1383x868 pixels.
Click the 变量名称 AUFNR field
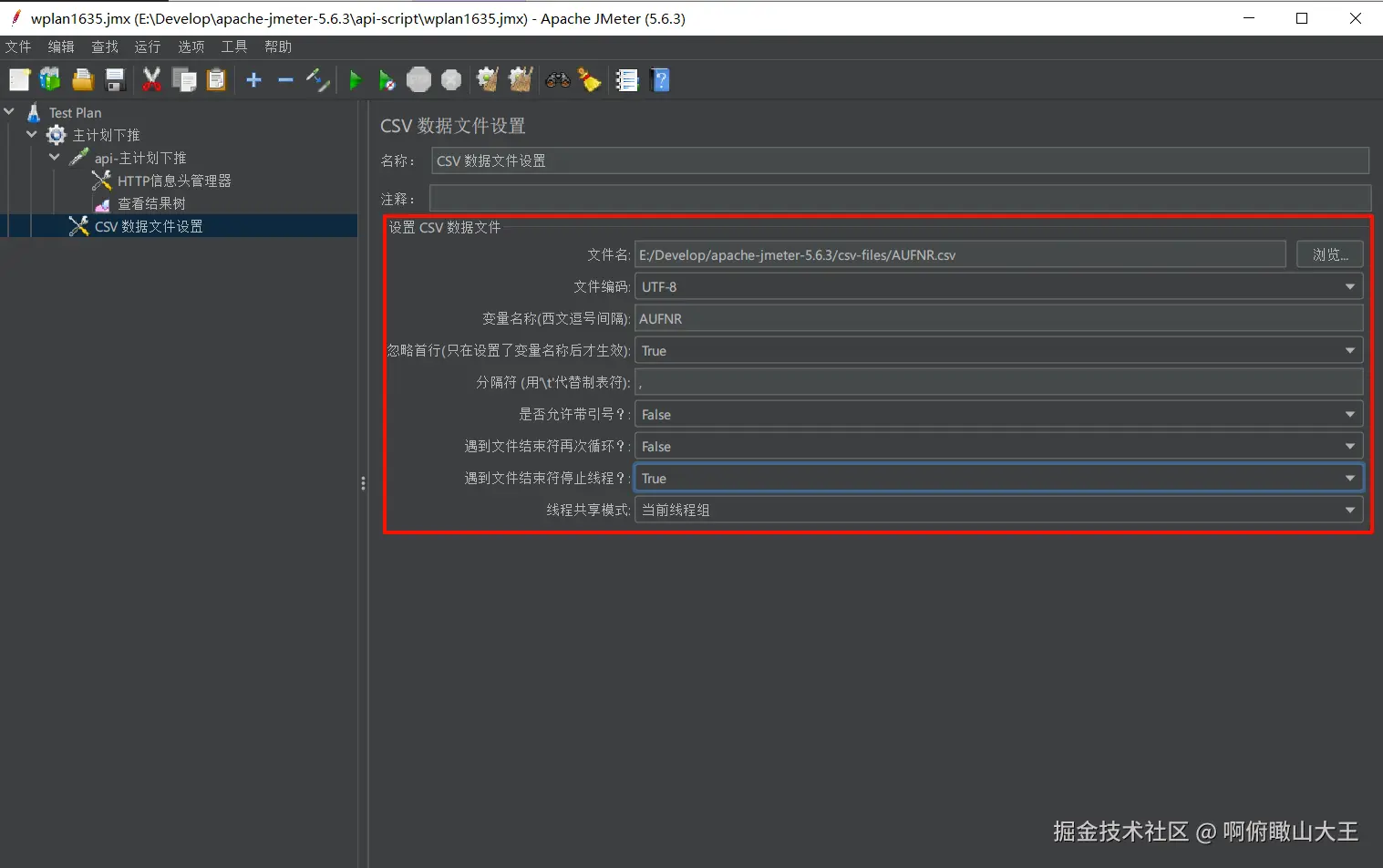pos(998,318)
